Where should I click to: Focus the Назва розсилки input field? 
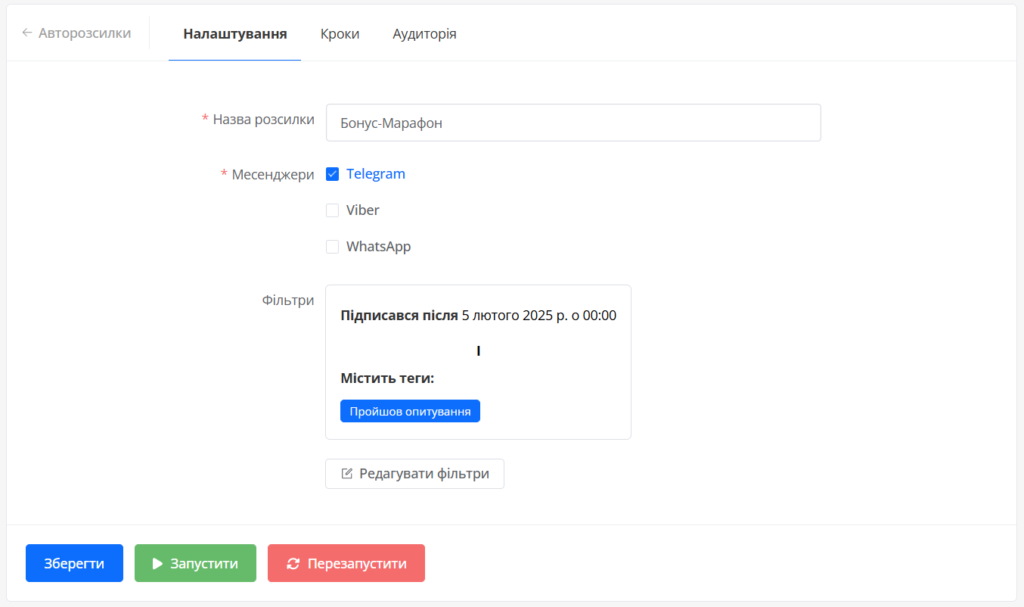(573, 123)
